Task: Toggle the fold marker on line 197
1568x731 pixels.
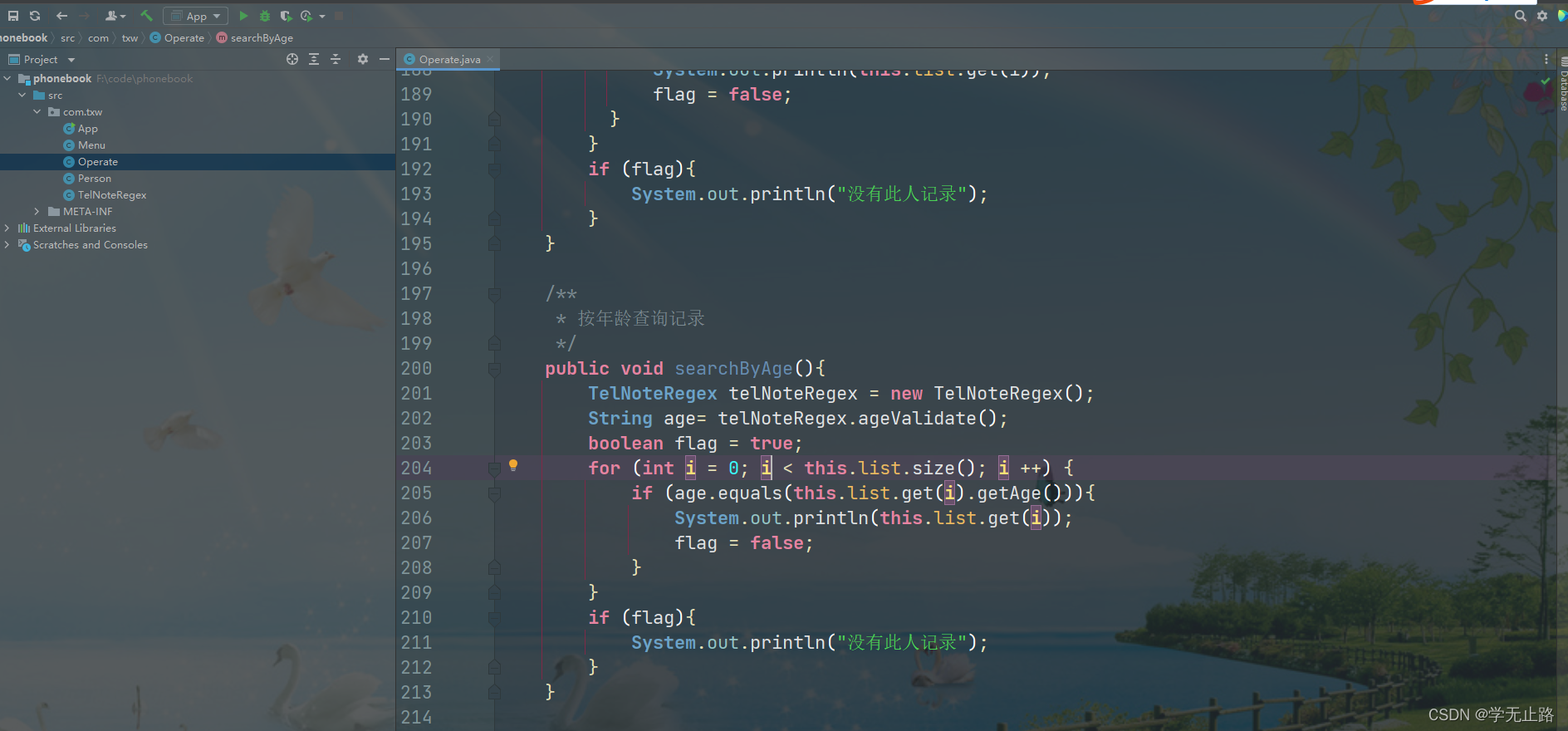Action: pos(494,294)
